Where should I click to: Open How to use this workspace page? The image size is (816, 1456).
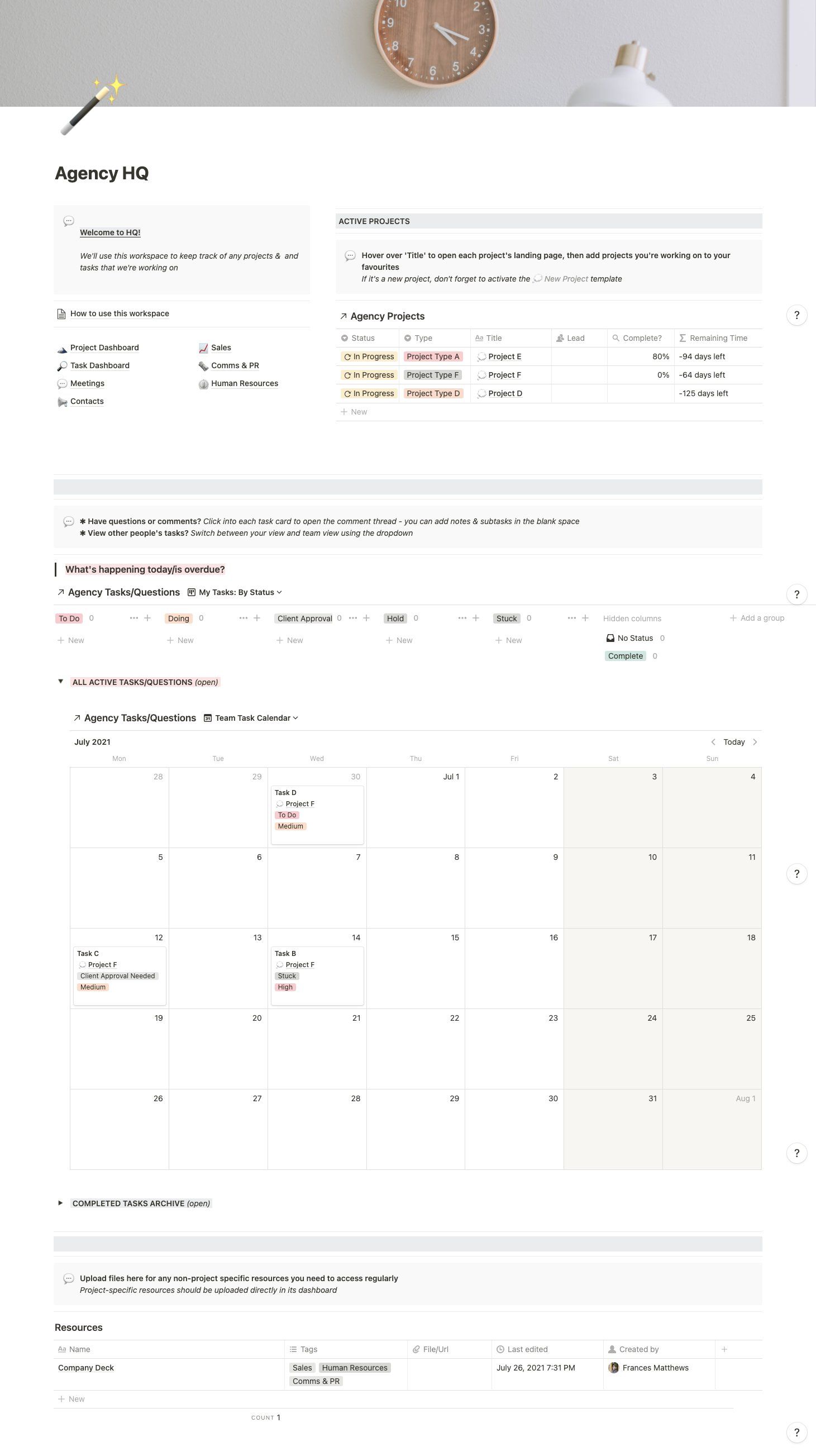(x=119, y=313)
